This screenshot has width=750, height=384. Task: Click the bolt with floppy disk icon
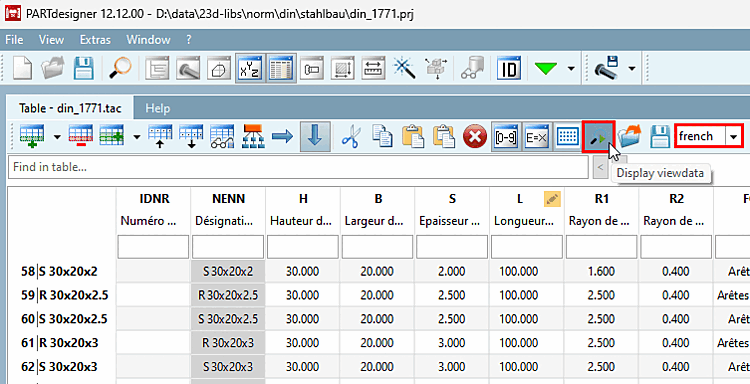pos(607,68)
